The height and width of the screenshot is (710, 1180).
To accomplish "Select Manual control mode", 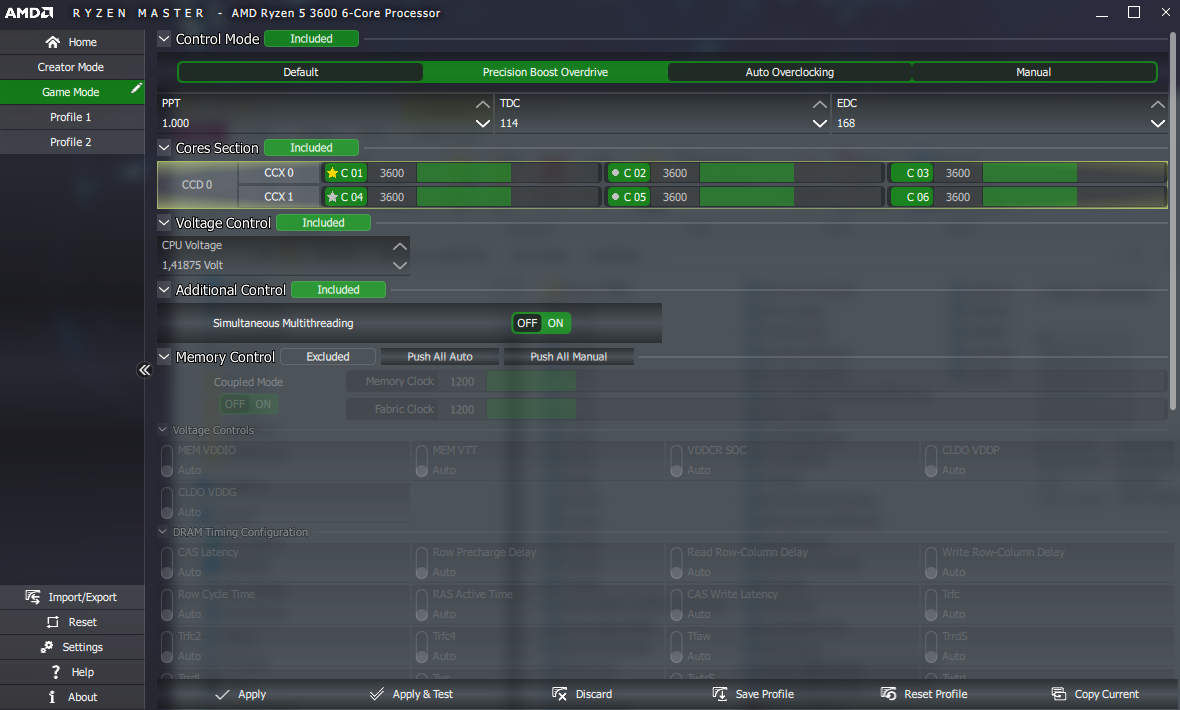I will pyautogui.click(x=1033, y=72).
